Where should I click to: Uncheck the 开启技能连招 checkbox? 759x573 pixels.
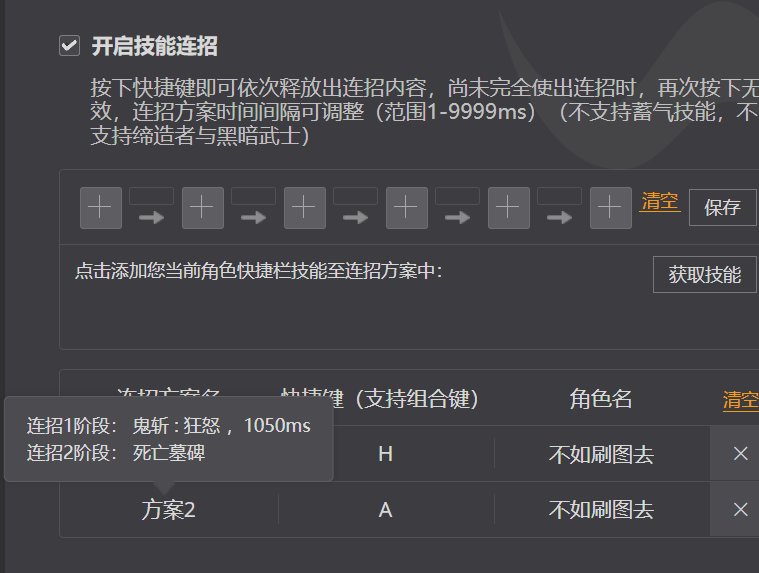click(x=69, y=46)
